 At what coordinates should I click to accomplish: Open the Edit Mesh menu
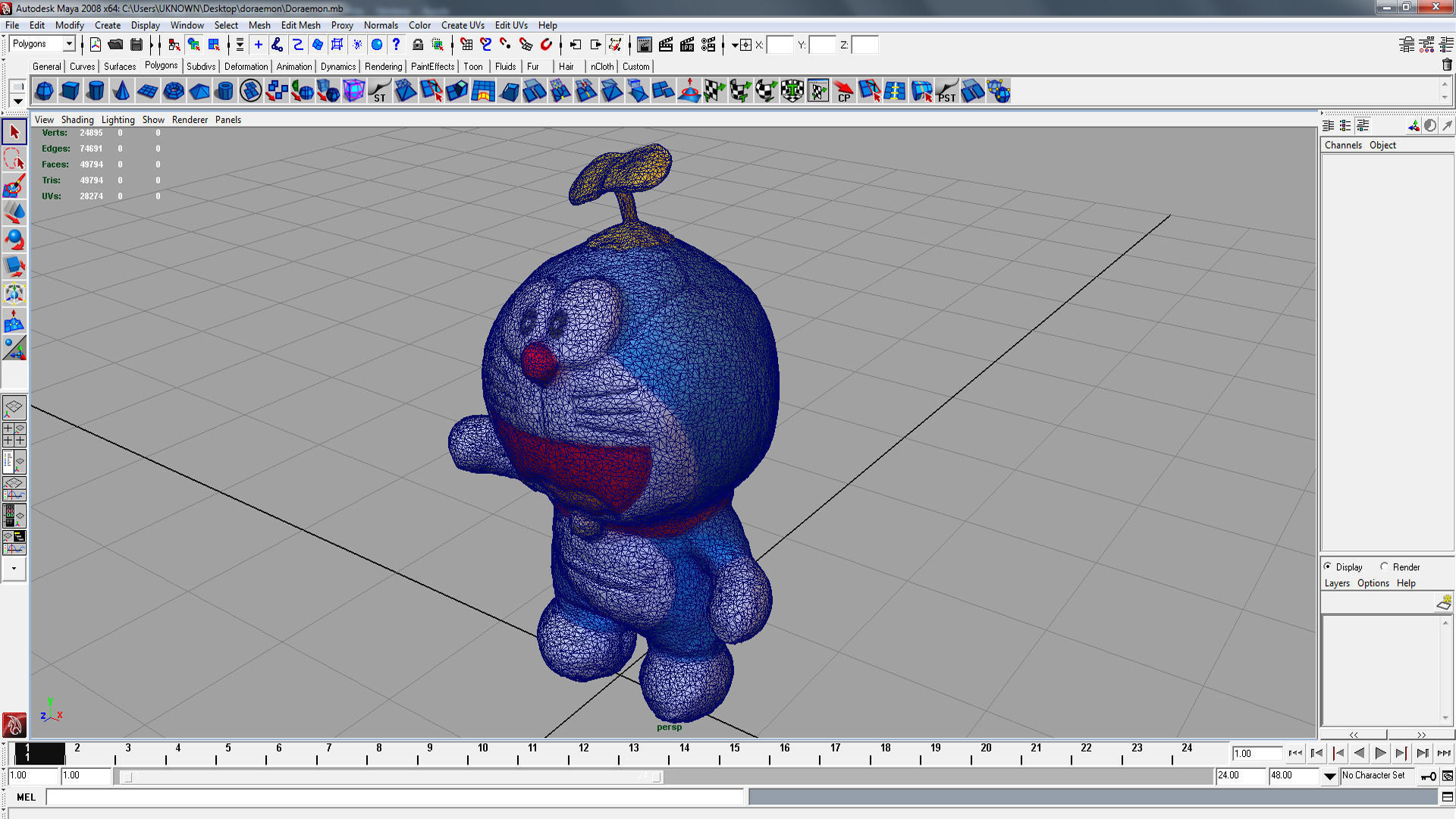pyautogui.click(x=300, y=25)
